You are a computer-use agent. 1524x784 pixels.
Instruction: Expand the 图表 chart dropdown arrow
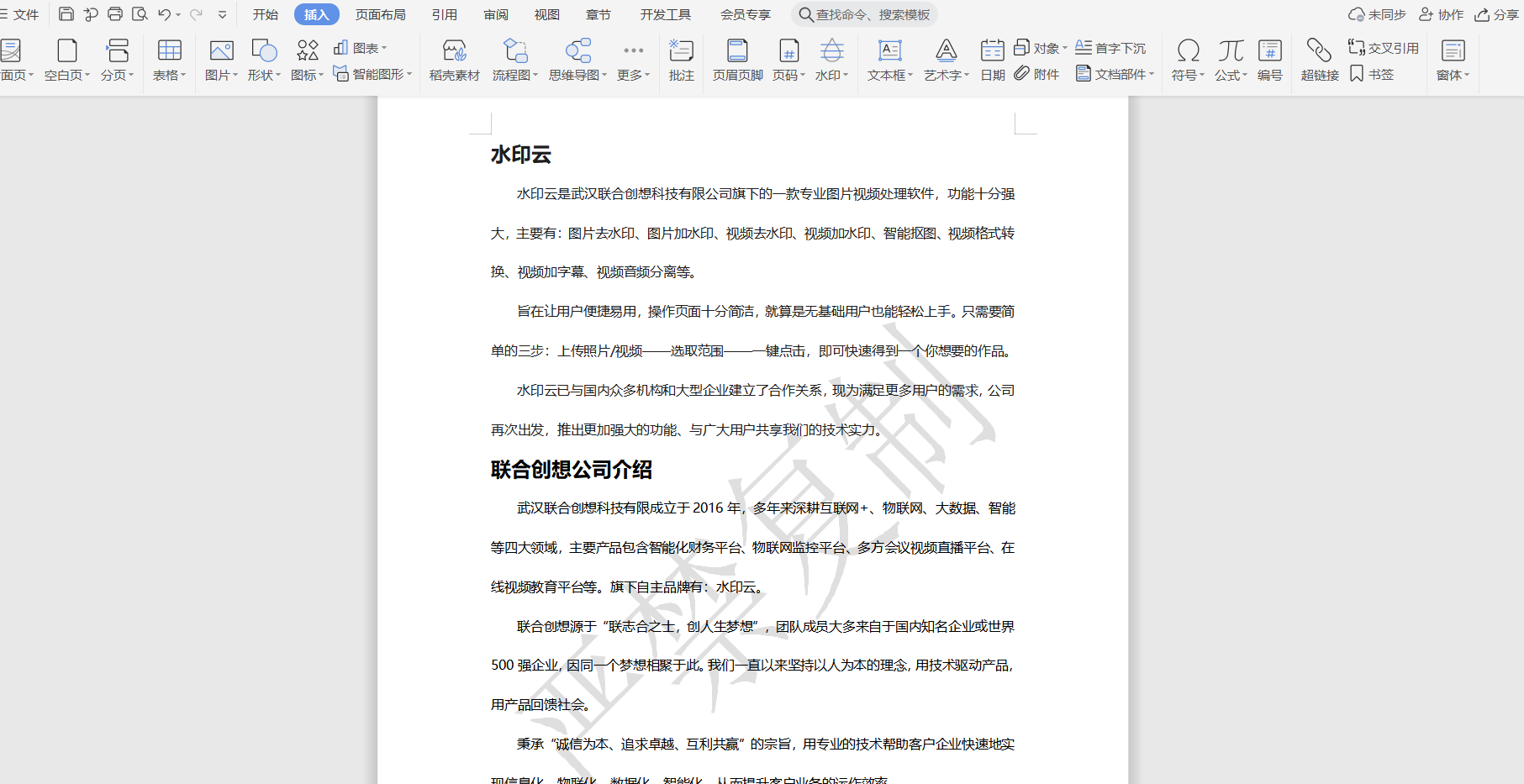(384, 49)
